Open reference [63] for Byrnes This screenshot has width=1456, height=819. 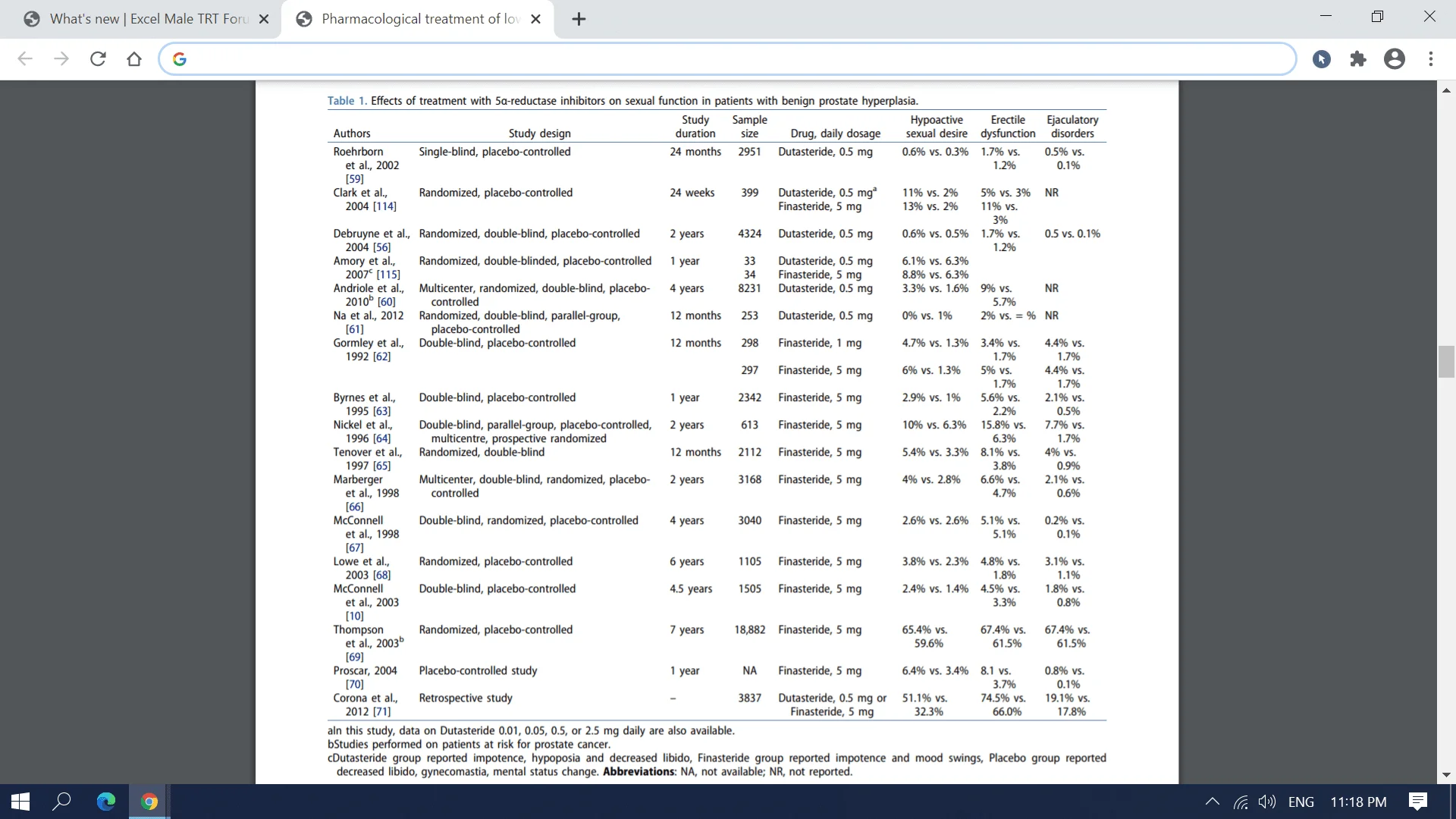tap(381, 411)
